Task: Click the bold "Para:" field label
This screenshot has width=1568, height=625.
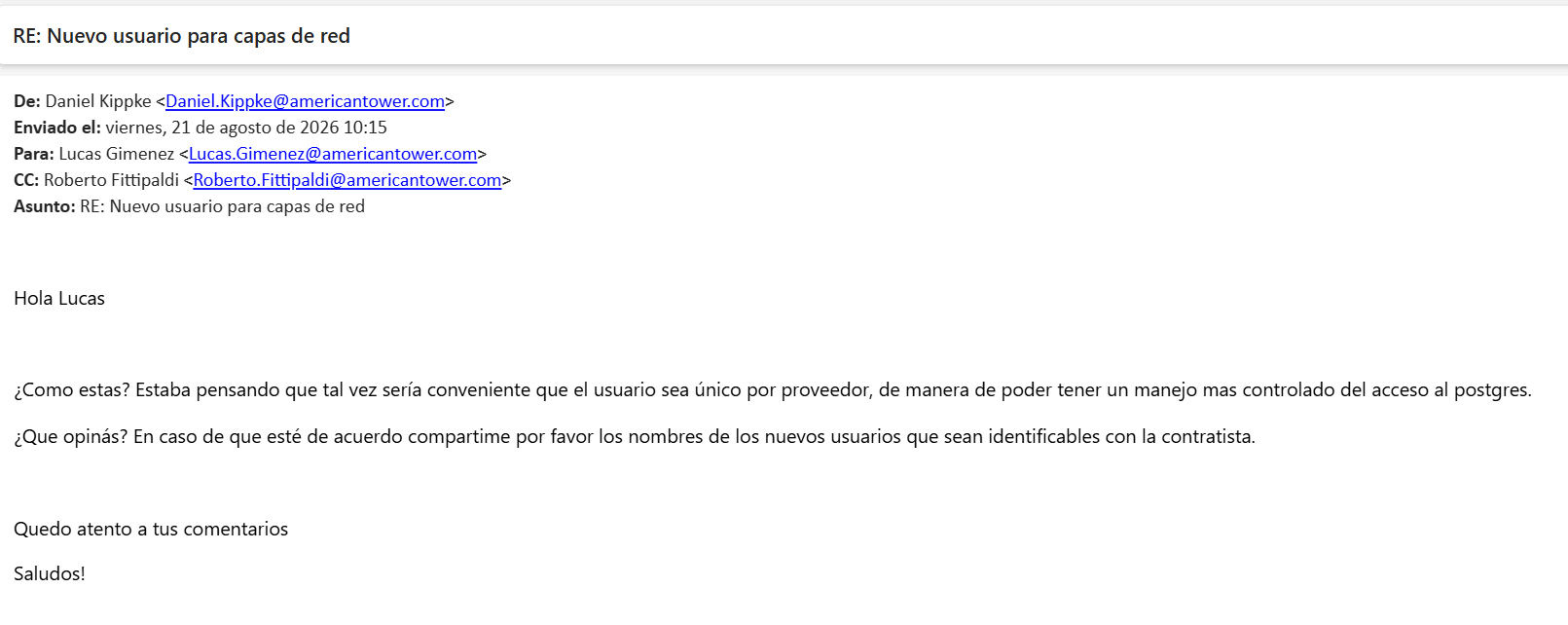Action: pos(34,154)
